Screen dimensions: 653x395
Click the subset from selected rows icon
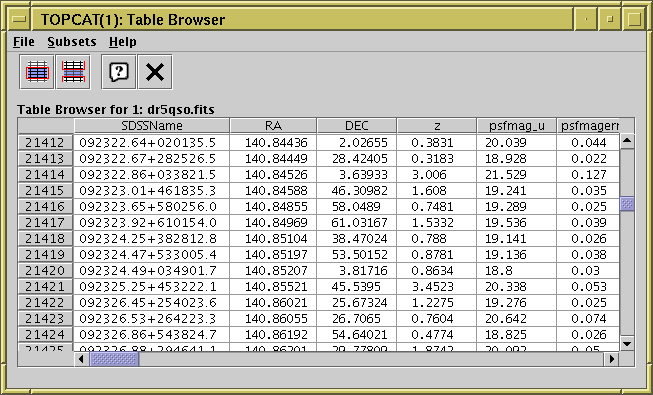point(37,72)
